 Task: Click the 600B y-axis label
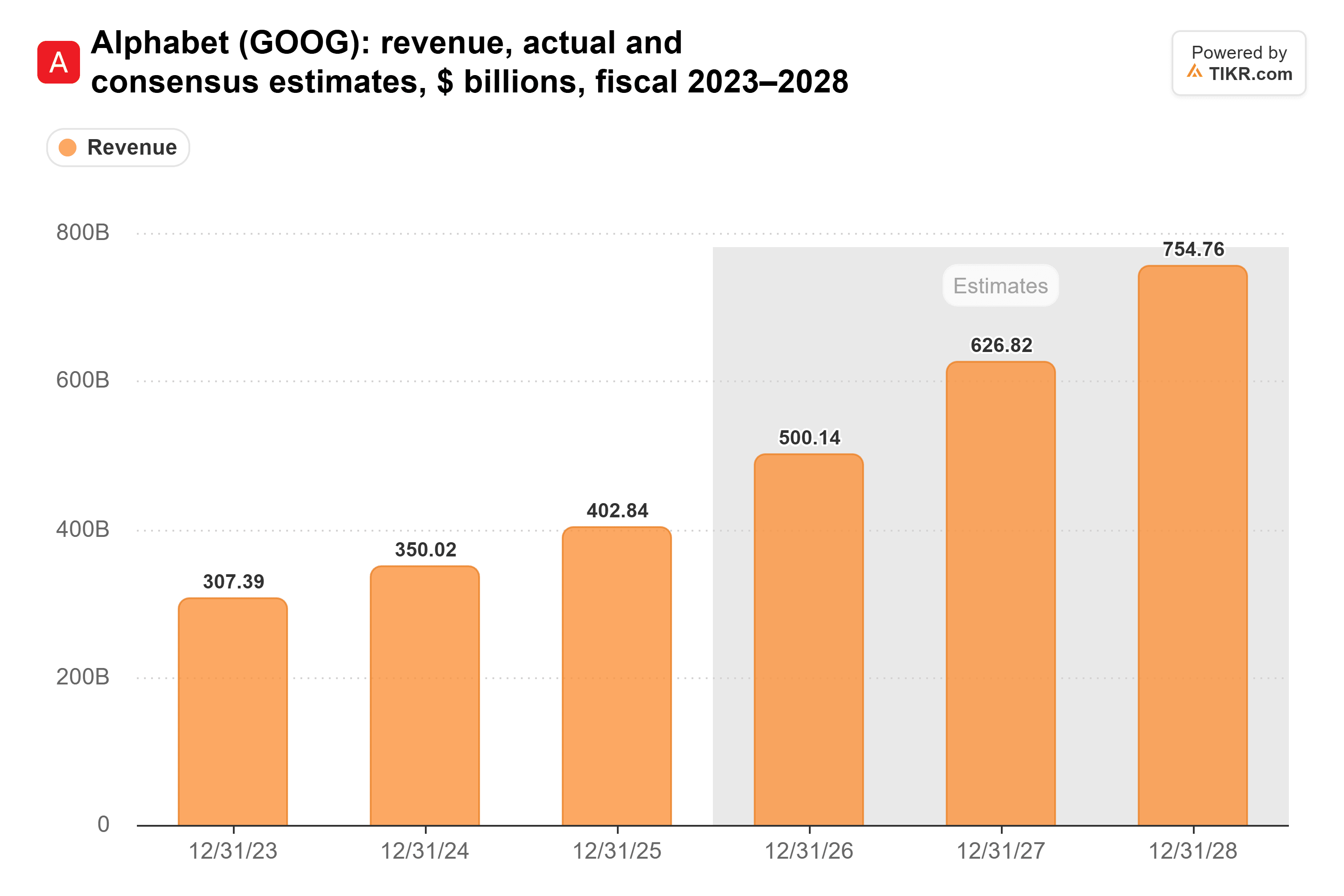pyautogui.click(x=83, y=380)
